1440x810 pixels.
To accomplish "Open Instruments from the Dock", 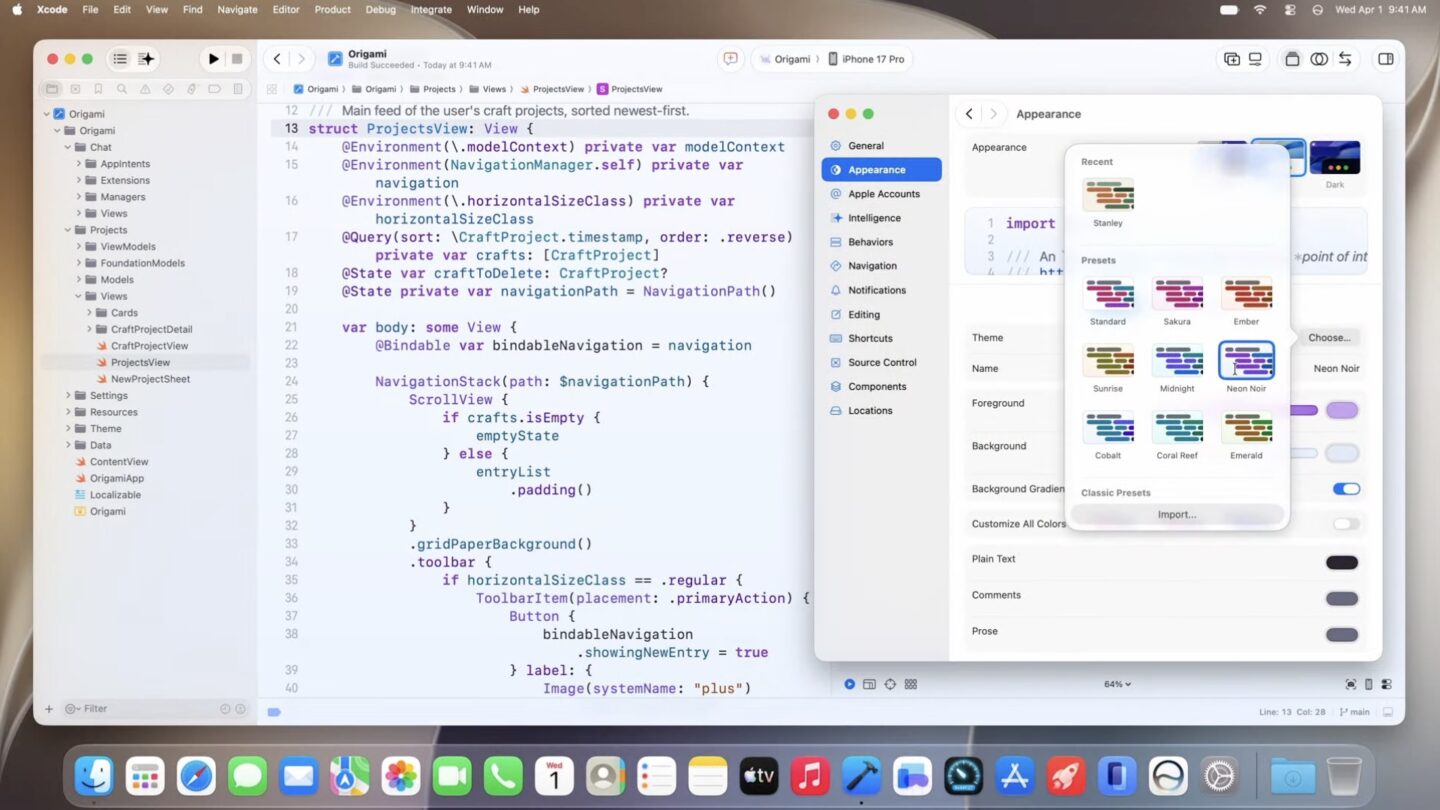I will (963, 776).
